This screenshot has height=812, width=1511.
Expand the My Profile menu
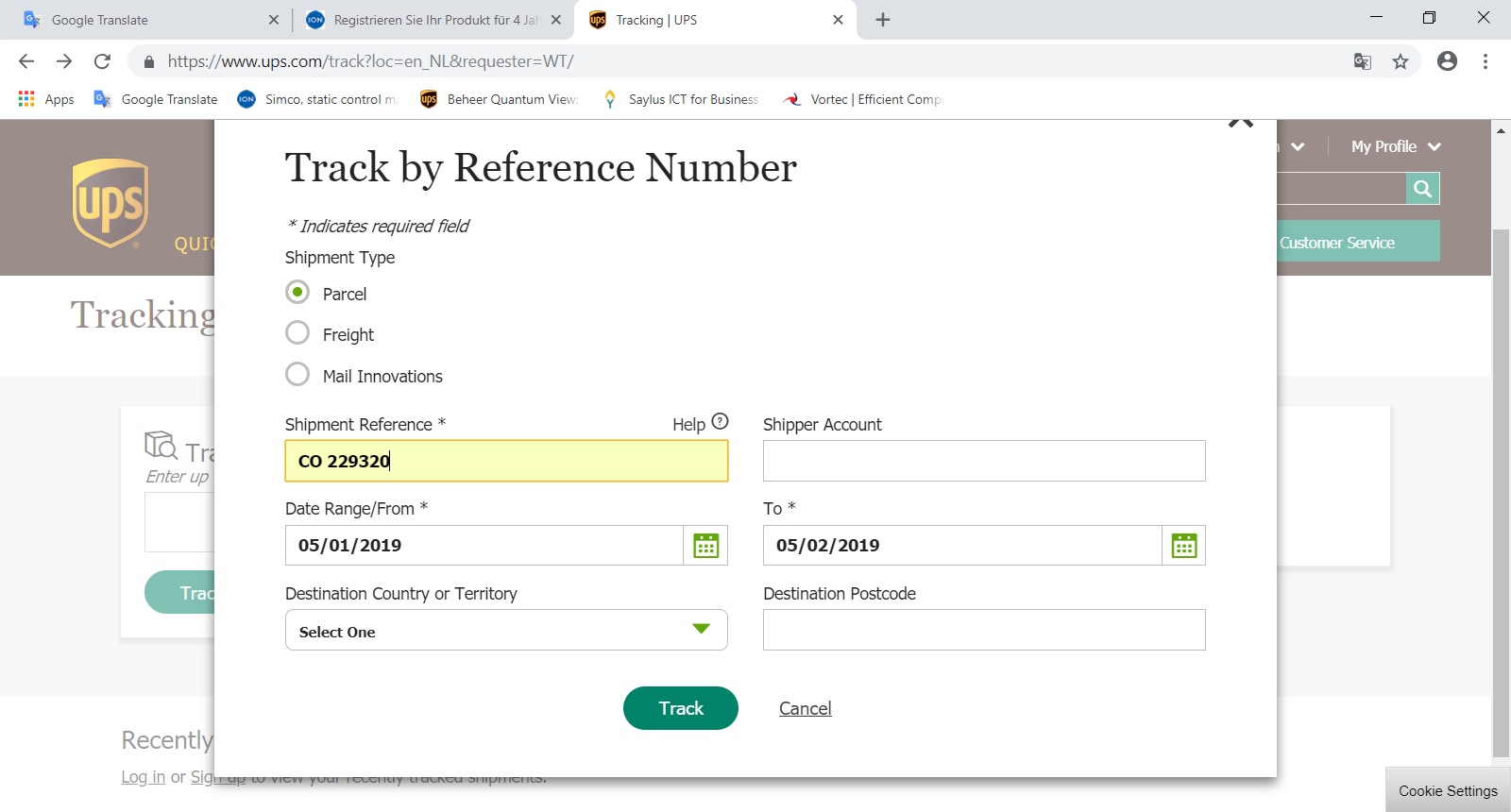pyautogui.click(x=1396, y=146)
